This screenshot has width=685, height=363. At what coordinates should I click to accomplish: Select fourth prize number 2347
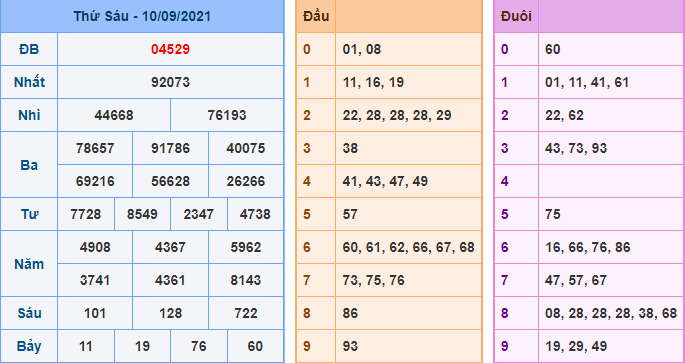point(198,214)
